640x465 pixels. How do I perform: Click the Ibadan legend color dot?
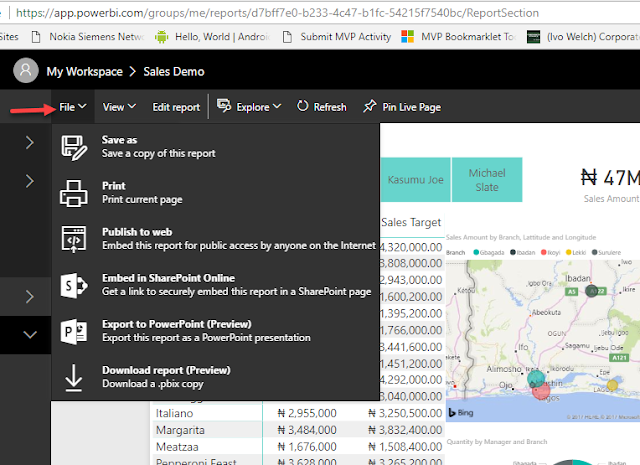[x=513, y=252]
